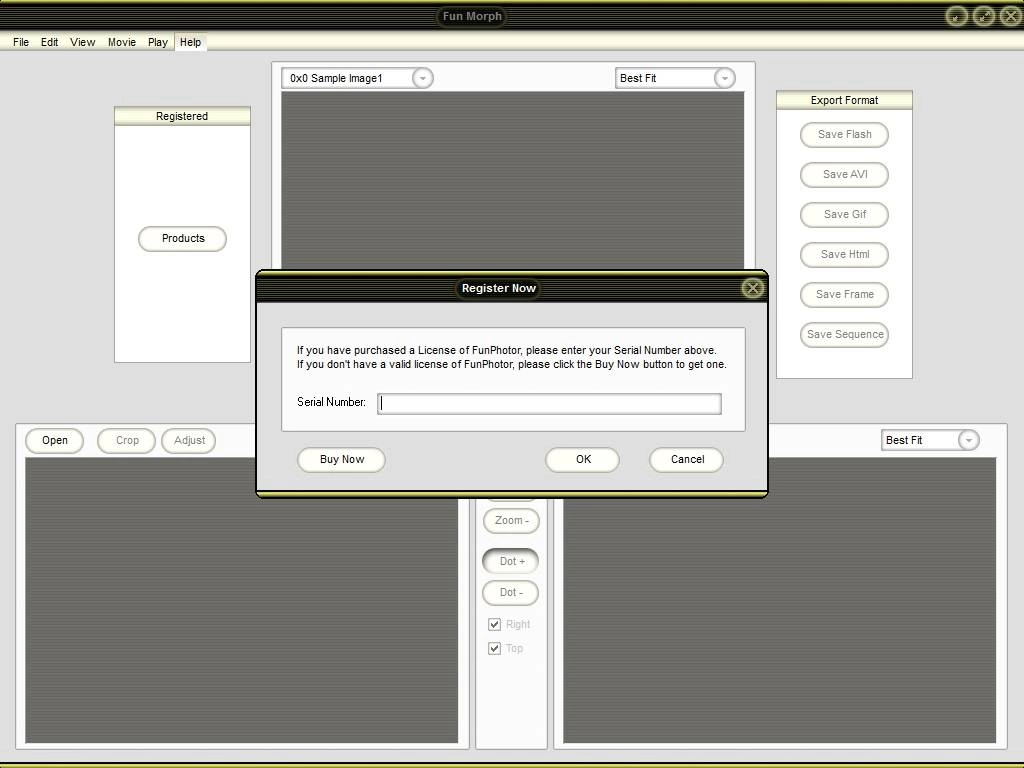The height and width of the screenshot is (768, 1024).
Task: Open the Help menu
Action: (191, 42)
